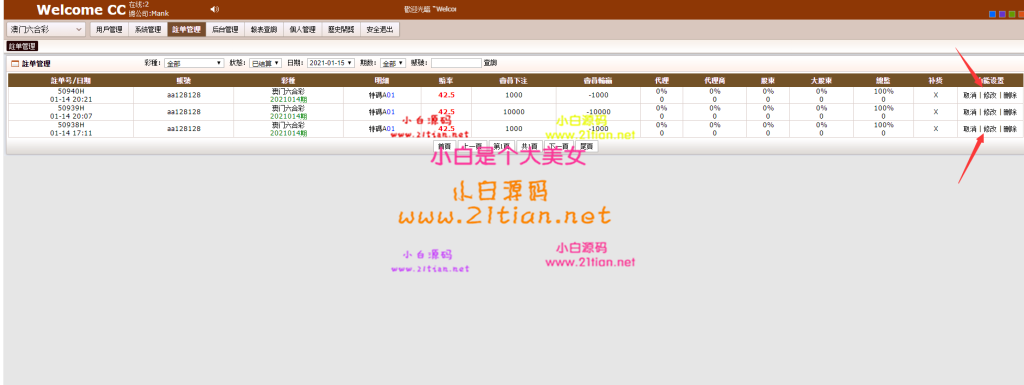Click 補貨 X in 50939H row
The height and width of the screenshot is (385, 1024).
[935, 112]
